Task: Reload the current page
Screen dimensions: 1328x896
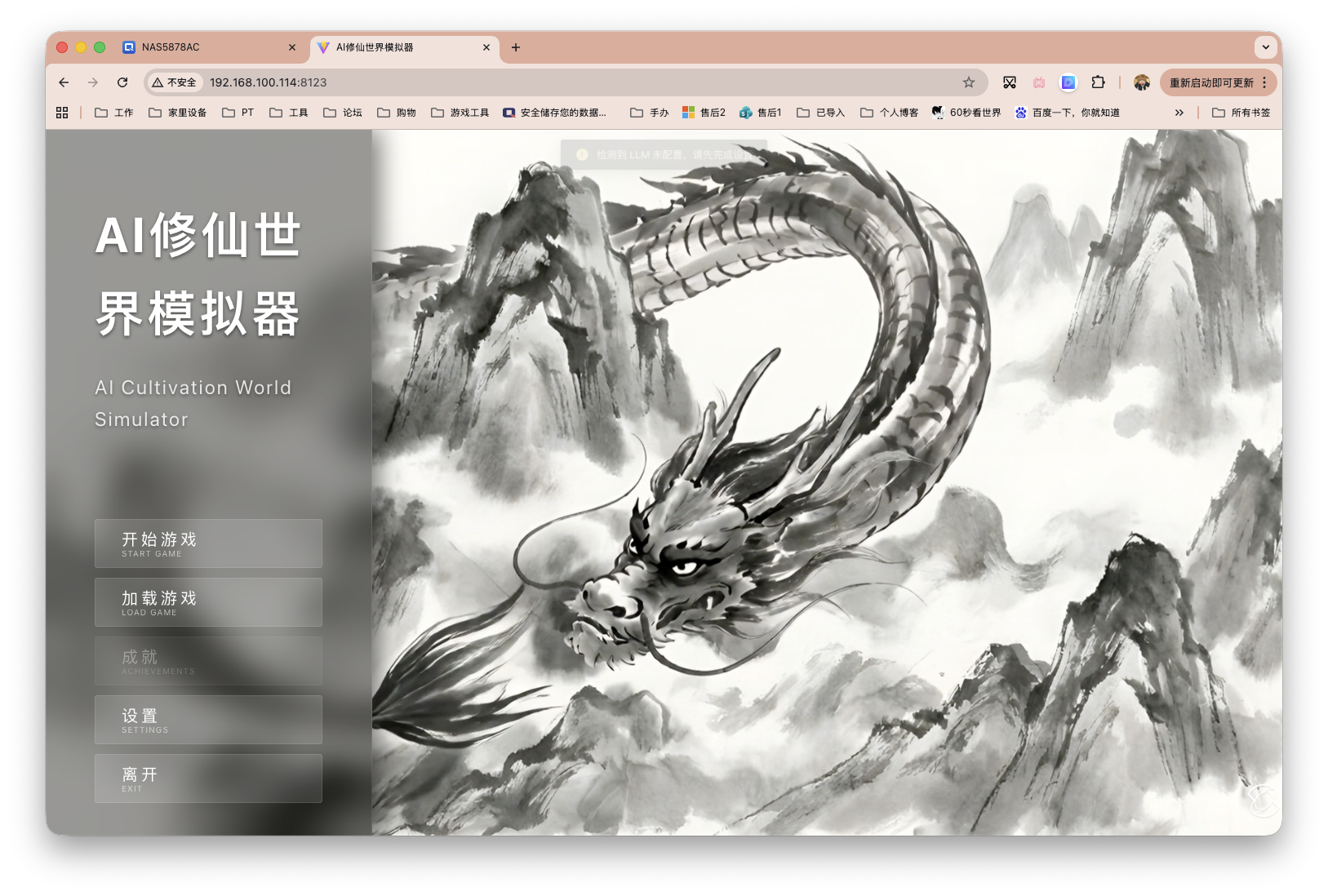Action: pyautogui.click(x=122, y=82)
